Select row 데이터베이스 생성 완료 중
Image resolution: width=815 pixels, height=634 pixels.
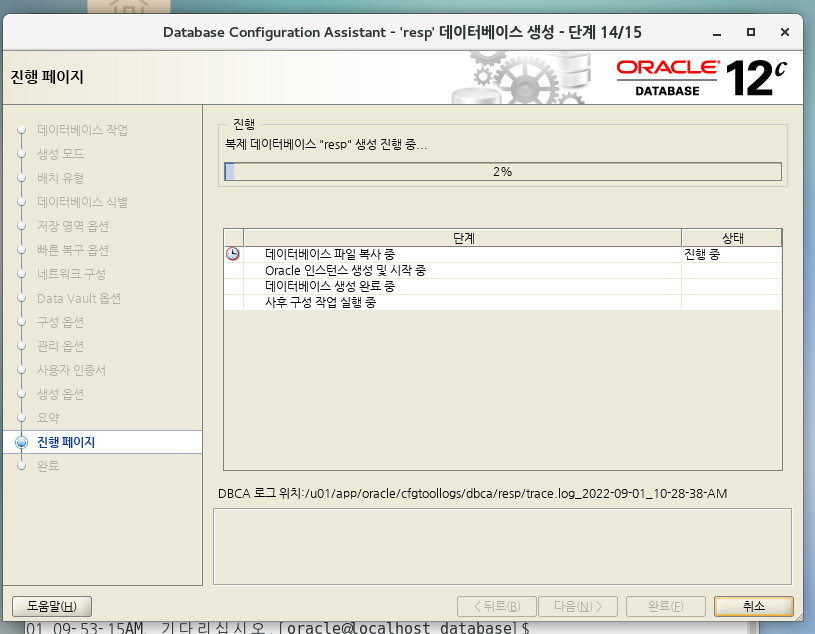point(503,286)
